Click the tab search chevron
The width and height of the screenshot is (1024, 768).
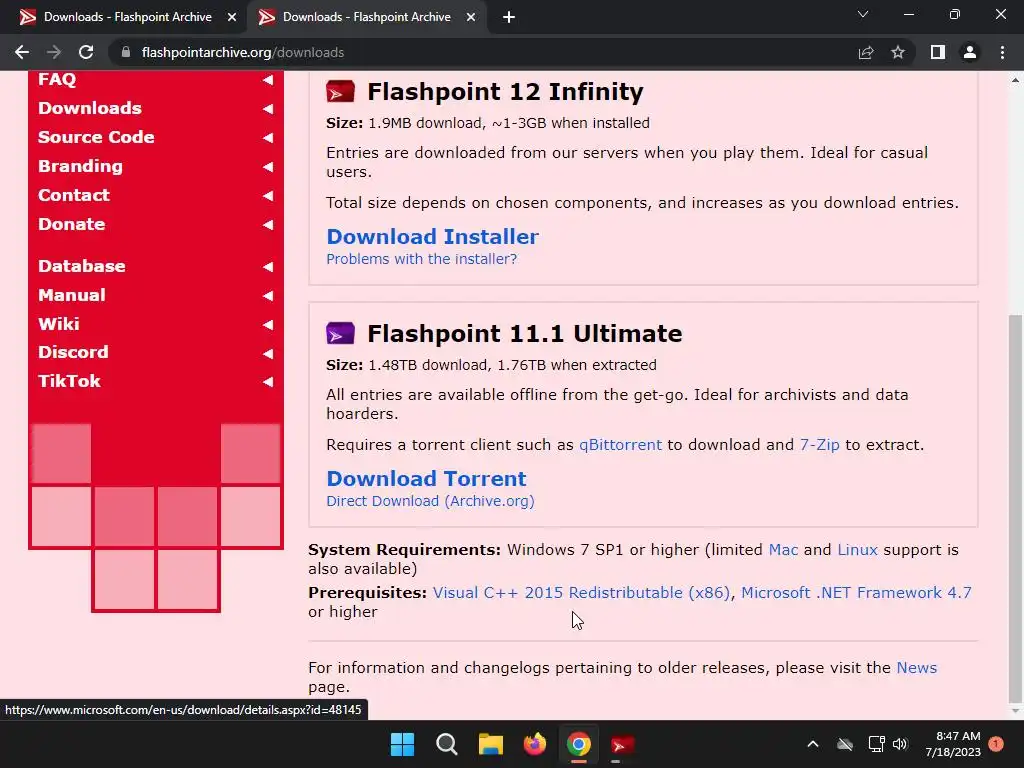pos(863,14)
